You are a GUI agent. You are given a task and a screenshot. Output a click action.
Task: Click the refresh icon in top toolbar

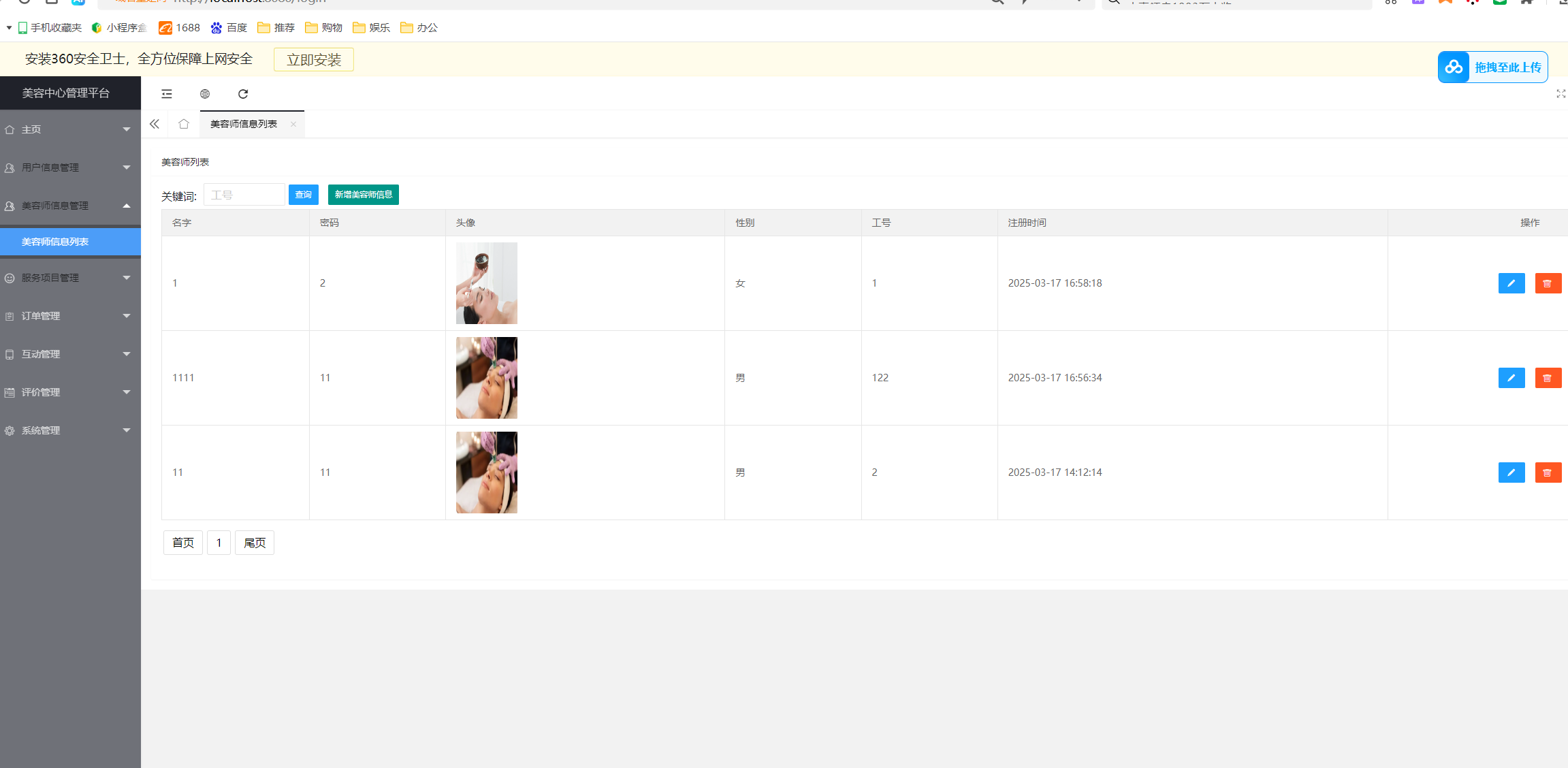coord(243,94)
